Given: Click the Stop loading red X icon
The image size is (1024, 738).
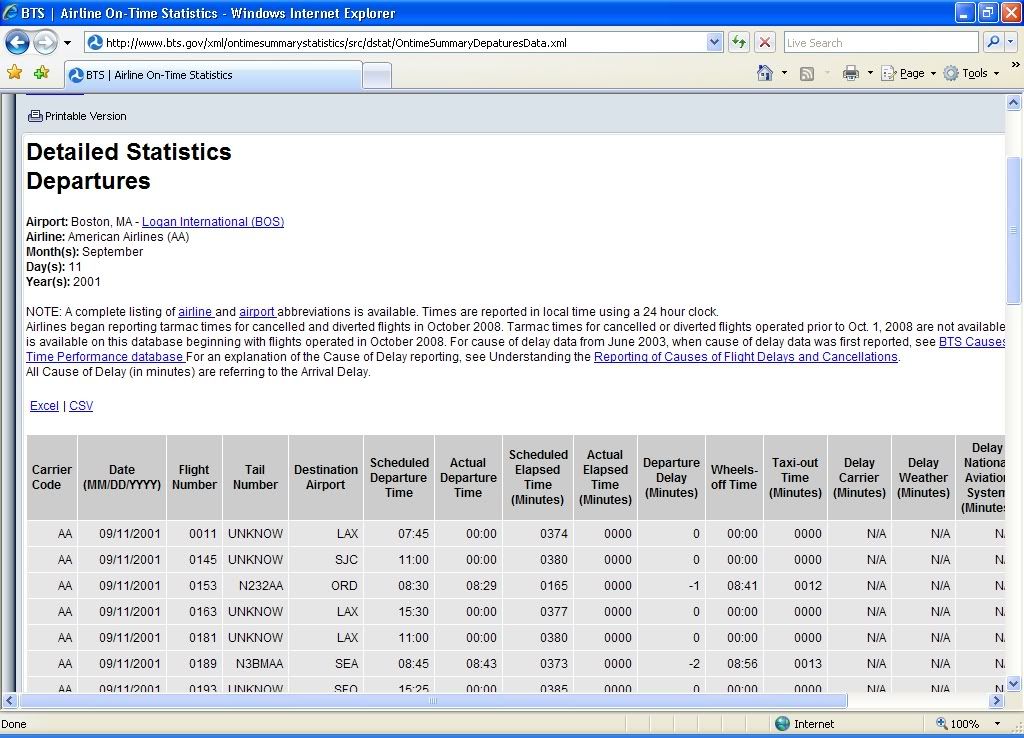Looking at the screenshot, I should click(x=765, y=42).
